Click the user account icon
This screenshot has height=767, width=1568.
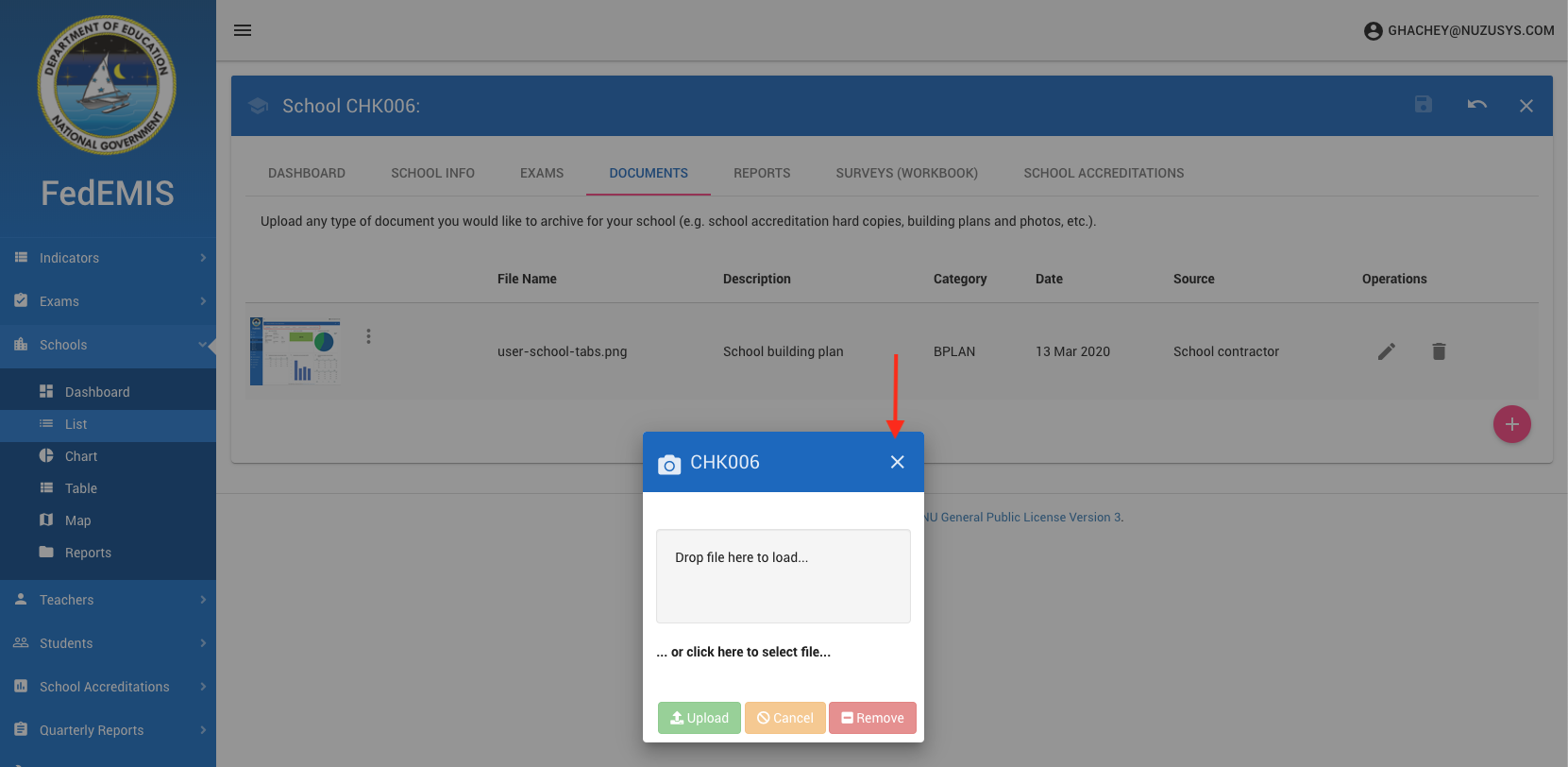1373,31
